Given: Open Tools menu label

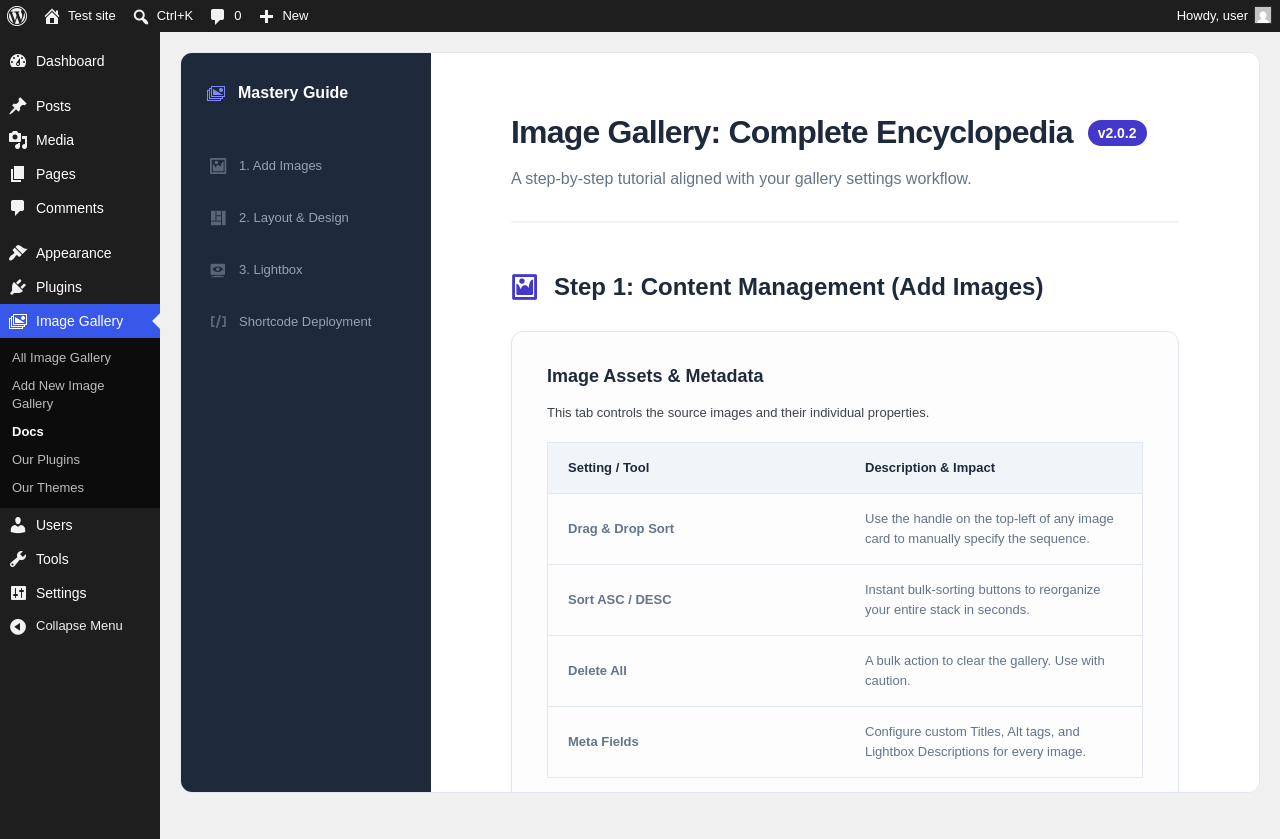Looking at the screenshot, I should coord(52,559).
